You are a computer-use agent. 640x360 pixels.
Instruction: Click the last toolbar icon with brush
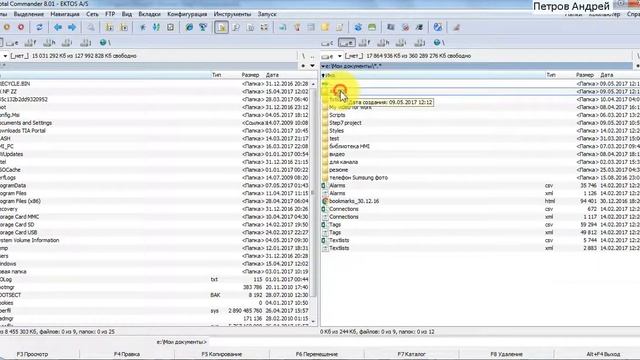click(456, 27)
